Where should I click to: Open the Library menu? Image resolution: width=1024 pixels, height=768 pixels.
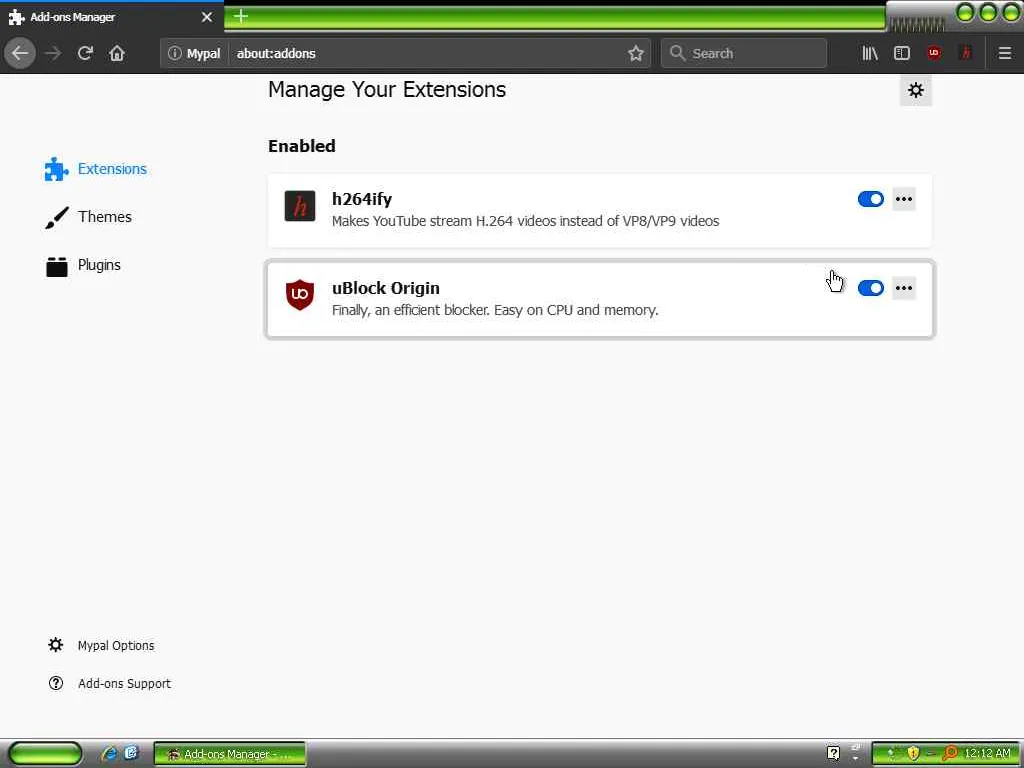tap(869, 53)
